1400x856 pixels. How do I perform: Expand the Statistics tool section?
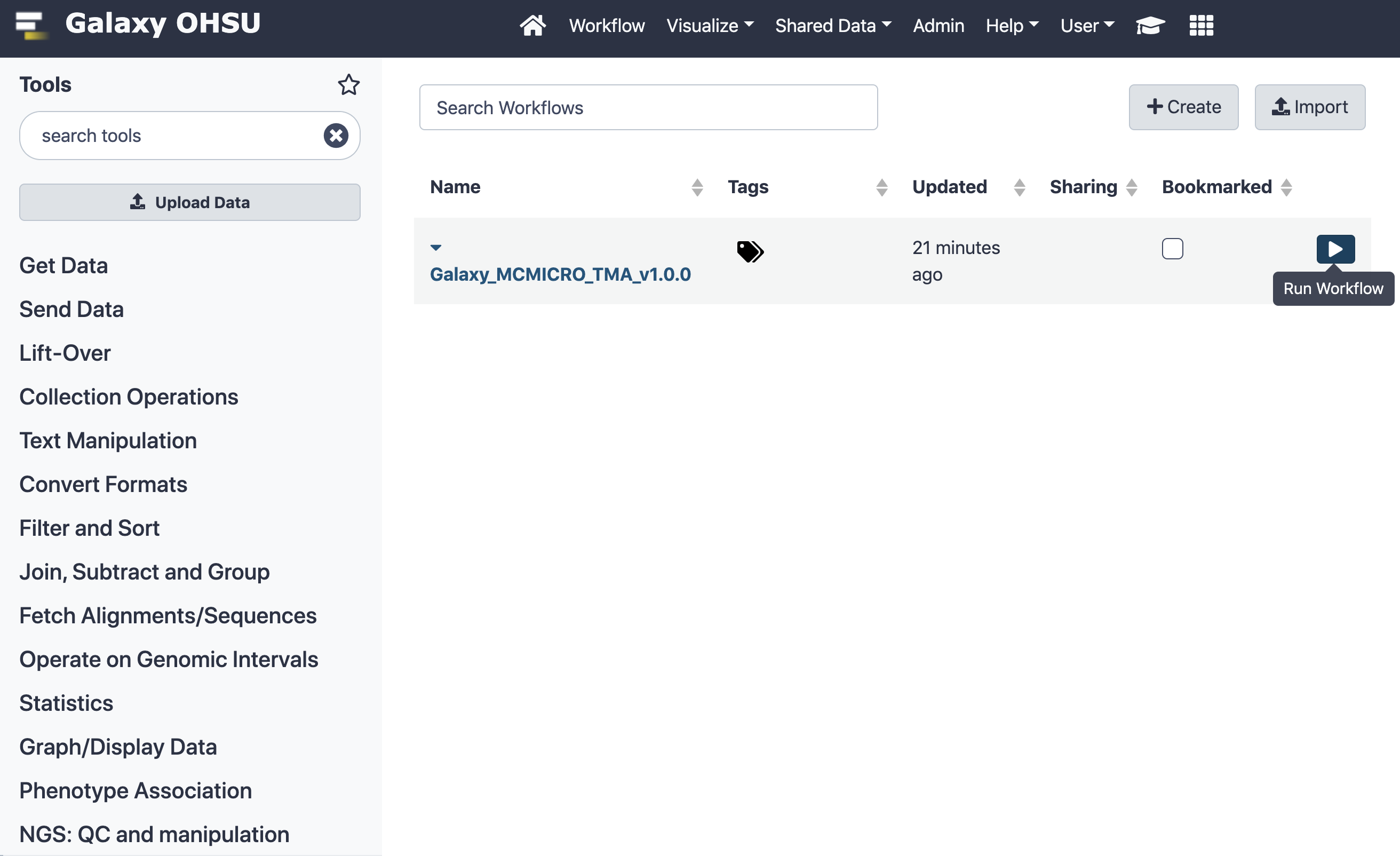tap(67, 704)
